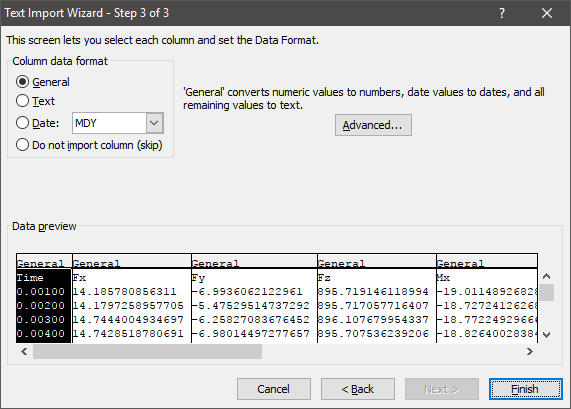This screenshot has width=571, height=409.
Task: Close the Text Import Wizard dialog
Action: tap(547, 13)
